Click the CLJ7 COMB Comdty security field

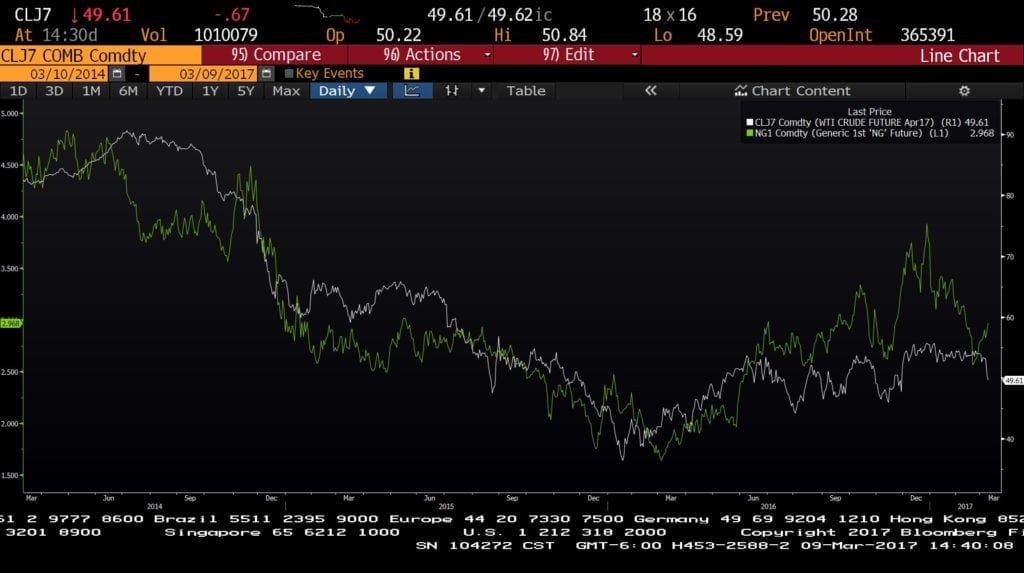[x=101, y=55]
